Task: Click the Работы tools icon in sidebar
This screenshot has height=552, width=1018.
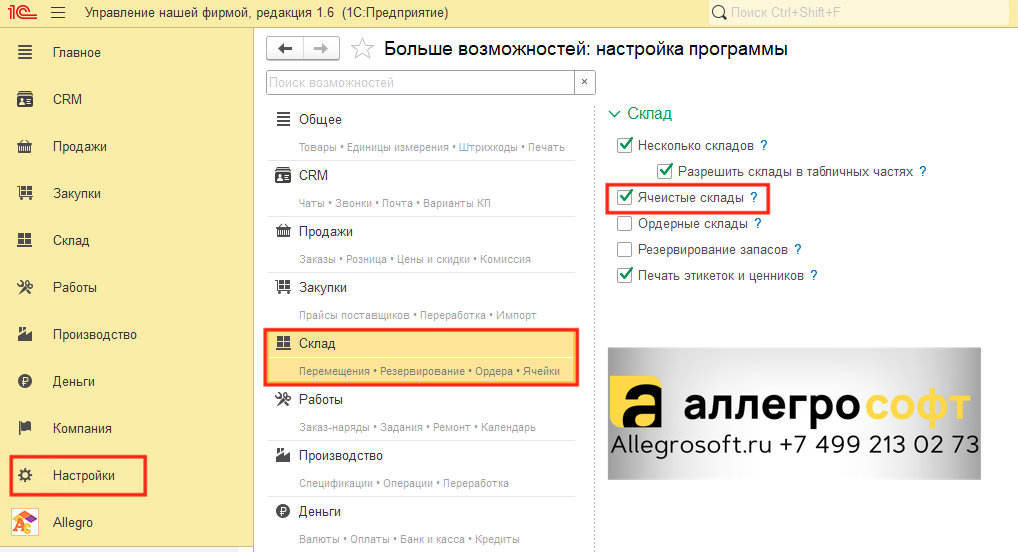Action: (25, 287)
